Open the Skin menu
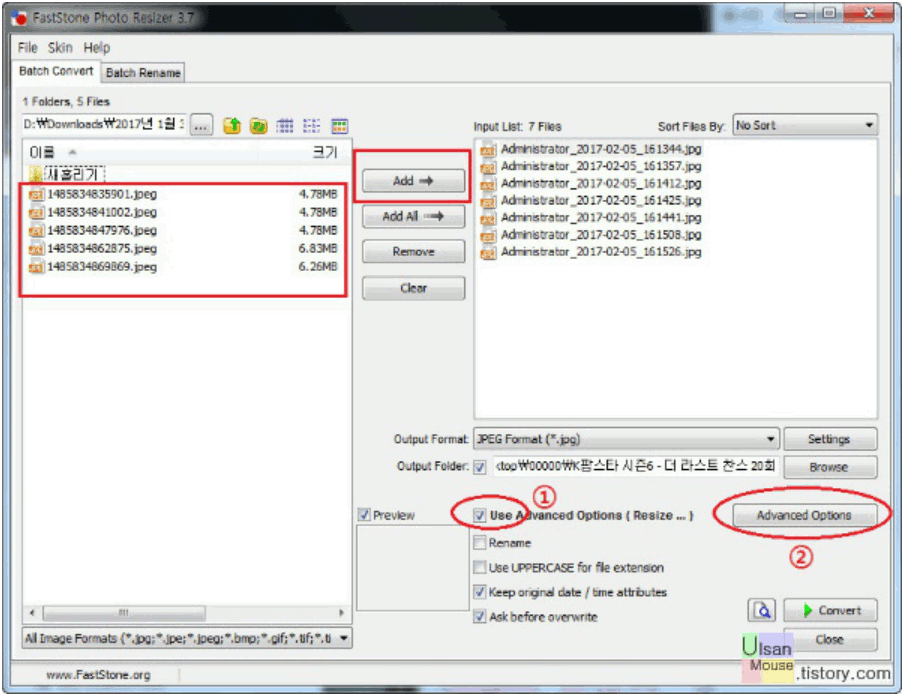This screenshot has height=697, width=904. point(60,48)
